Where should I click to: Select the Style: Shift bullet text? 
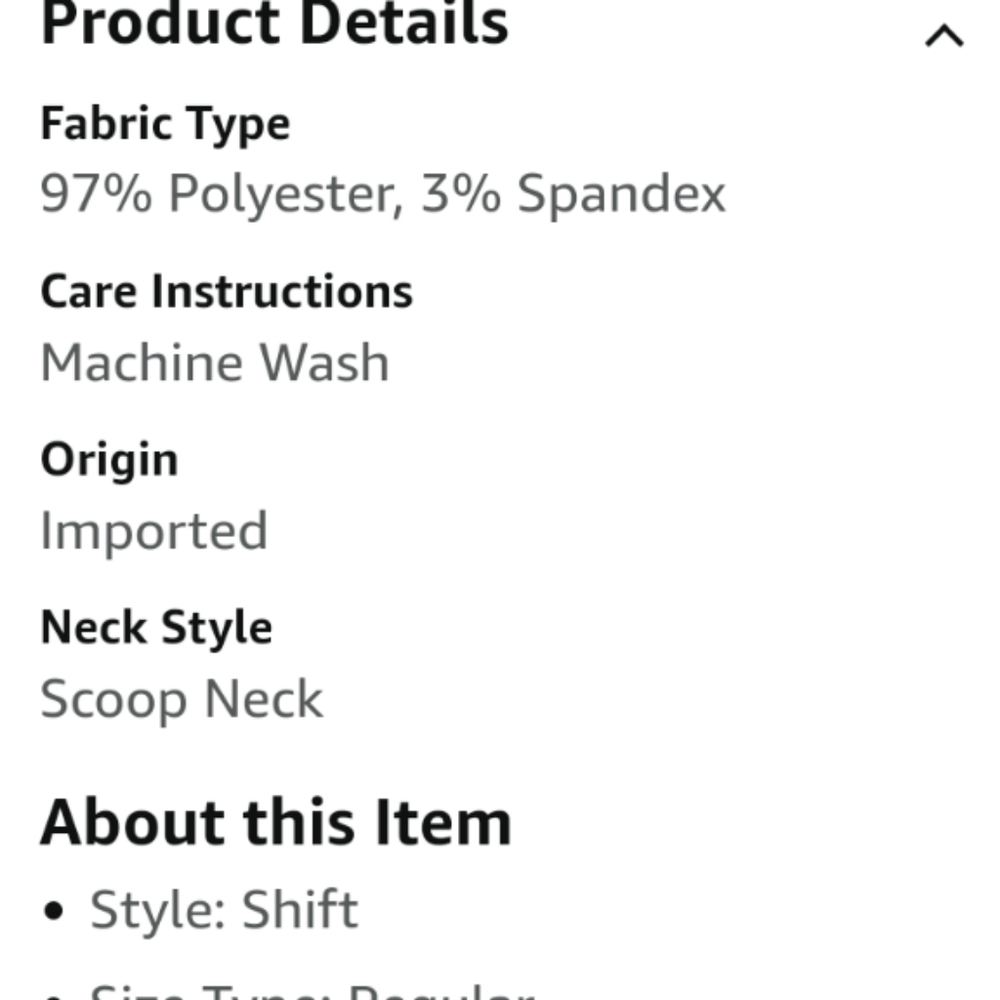coord(224,910)
